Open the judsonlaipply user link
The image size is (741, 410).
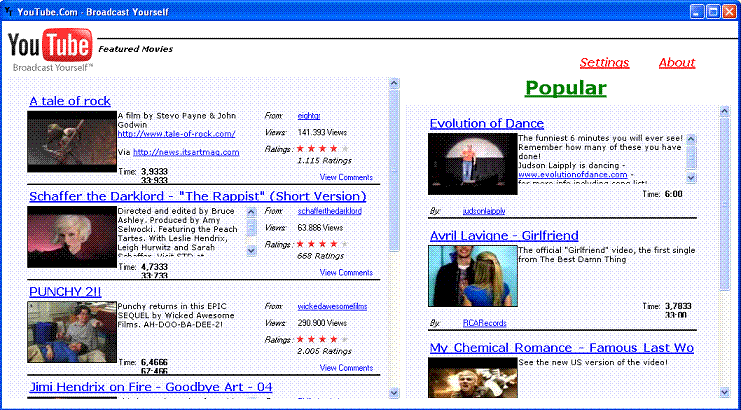[x=484, y=211]
